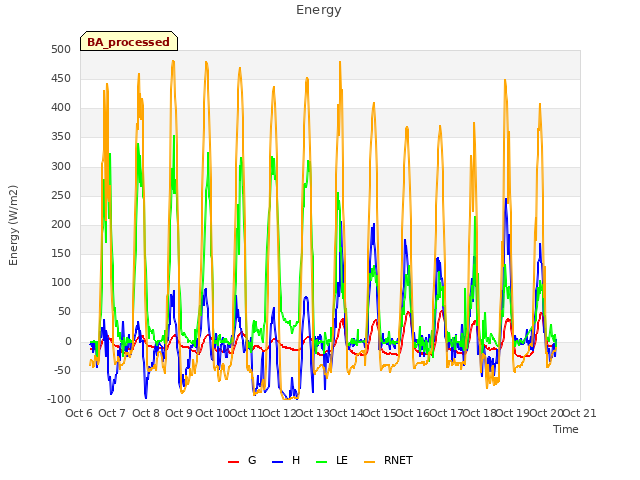Click the Oct 12 x-axis tick label
The height and width of the screenshot is (480, 640).
coord(279,413)
